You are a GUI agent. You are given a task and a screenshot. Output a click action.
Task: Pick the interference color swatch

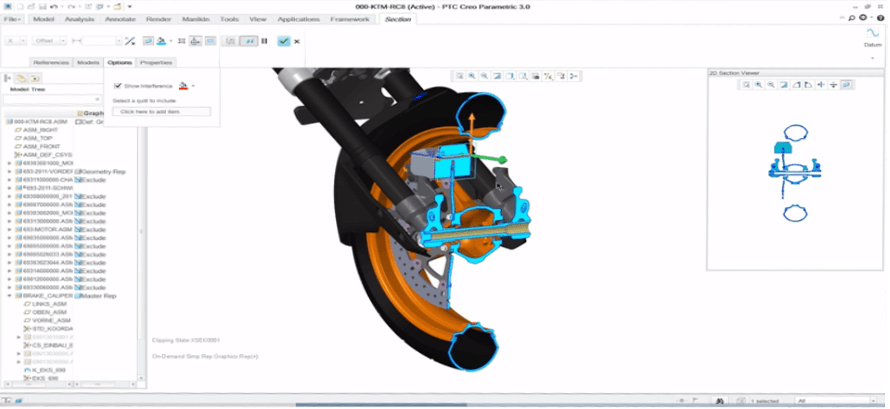[183, 86]
